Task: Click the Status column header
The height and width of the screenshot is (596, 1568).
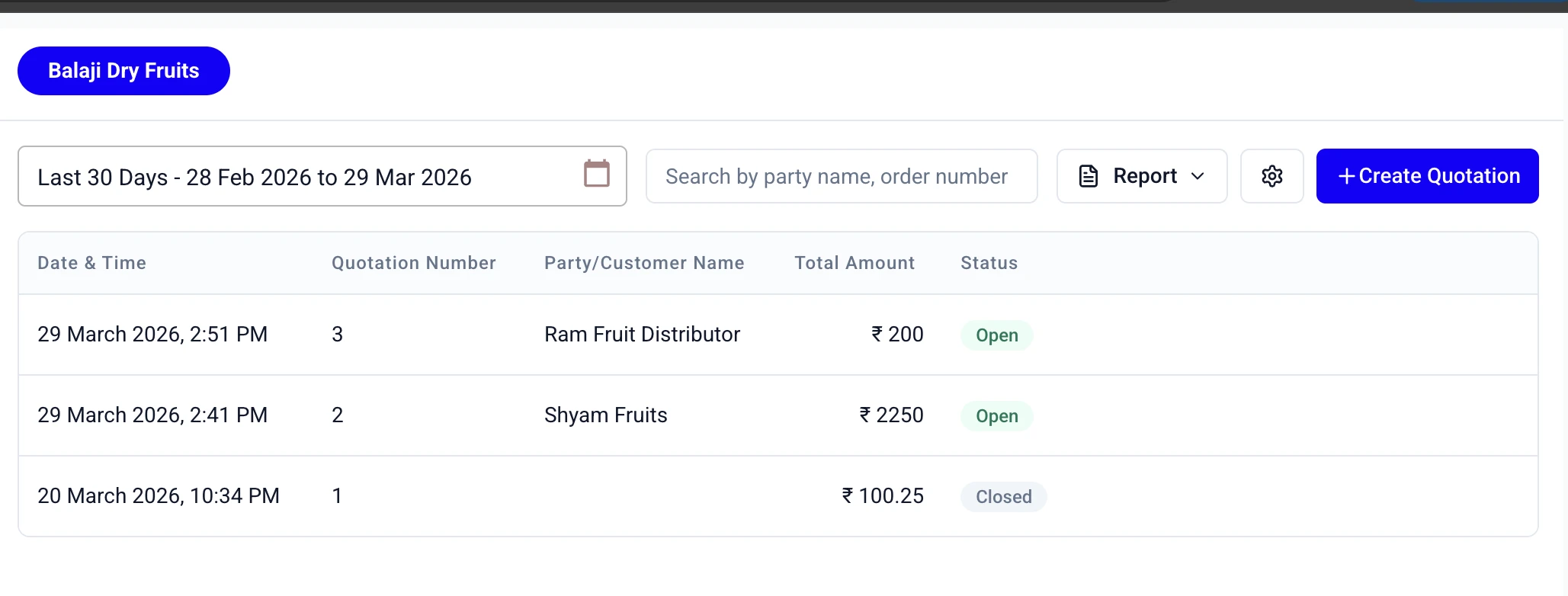Action: click(x=989, y=262)
